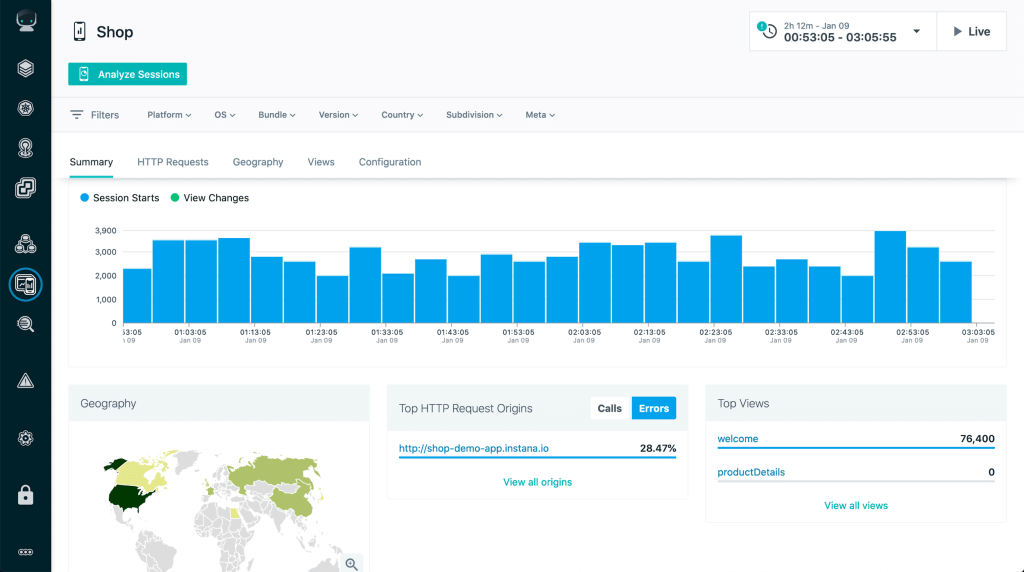Start Live mode

pyautogui.click(x=971, y=31)
